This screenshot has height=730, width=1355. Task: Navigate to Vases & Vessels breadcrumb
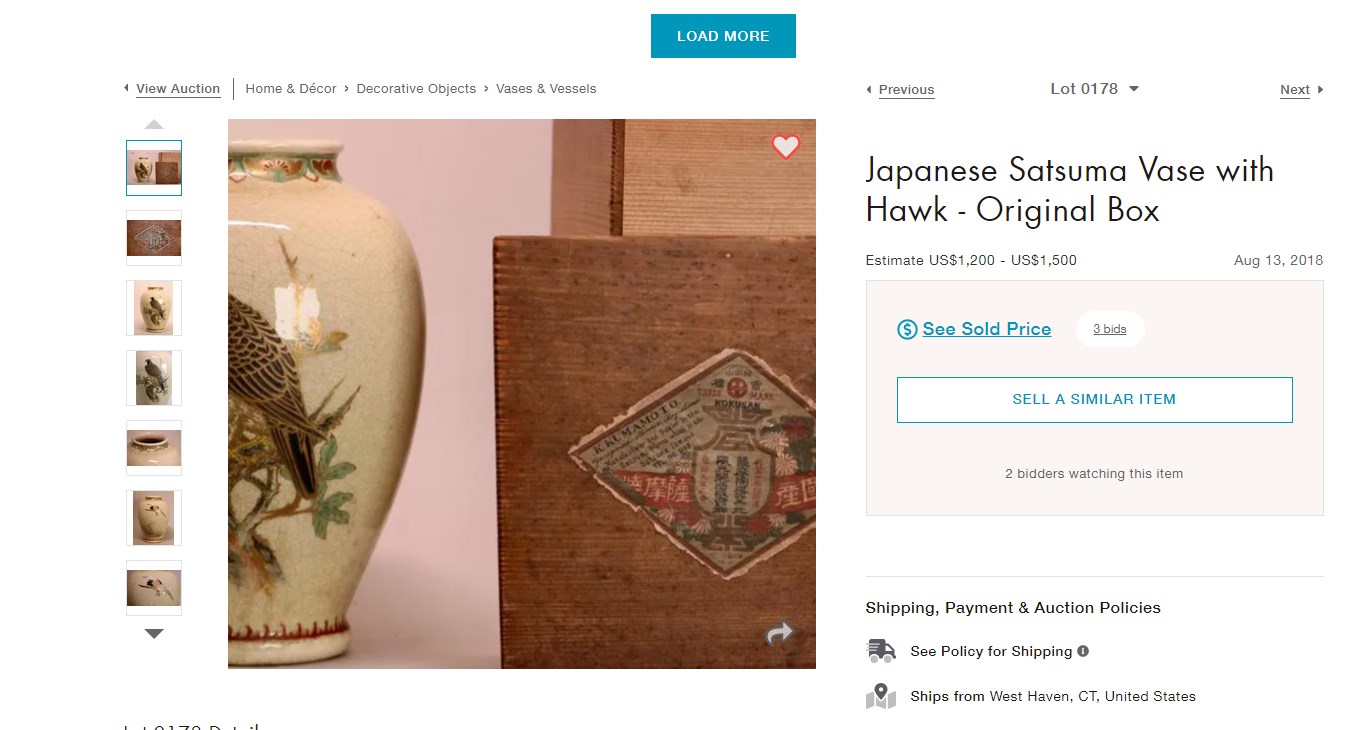coord(546,89)
